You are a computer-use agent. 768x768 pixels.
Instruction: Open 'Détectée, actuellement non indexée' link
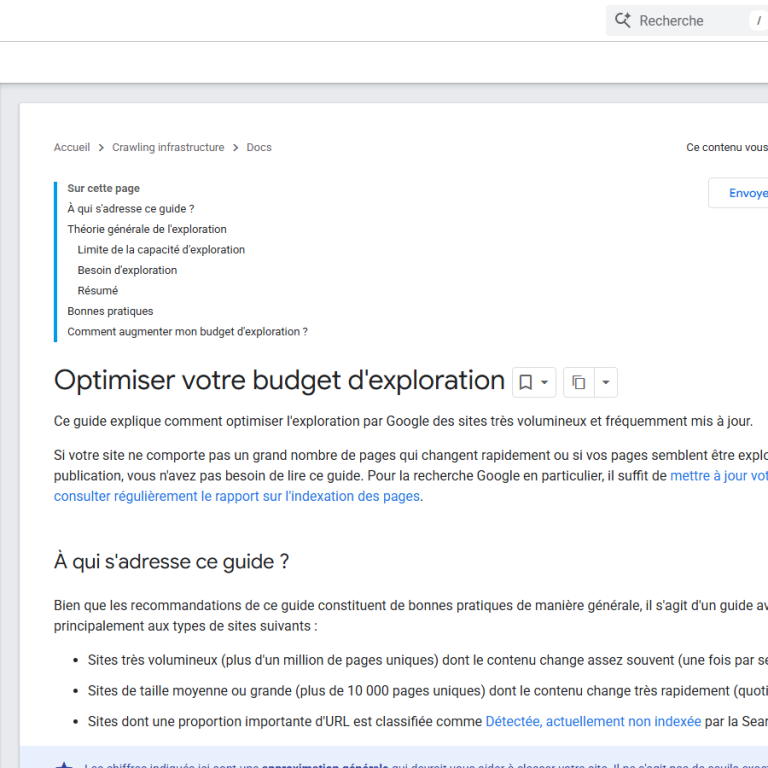tap(593, 721)
